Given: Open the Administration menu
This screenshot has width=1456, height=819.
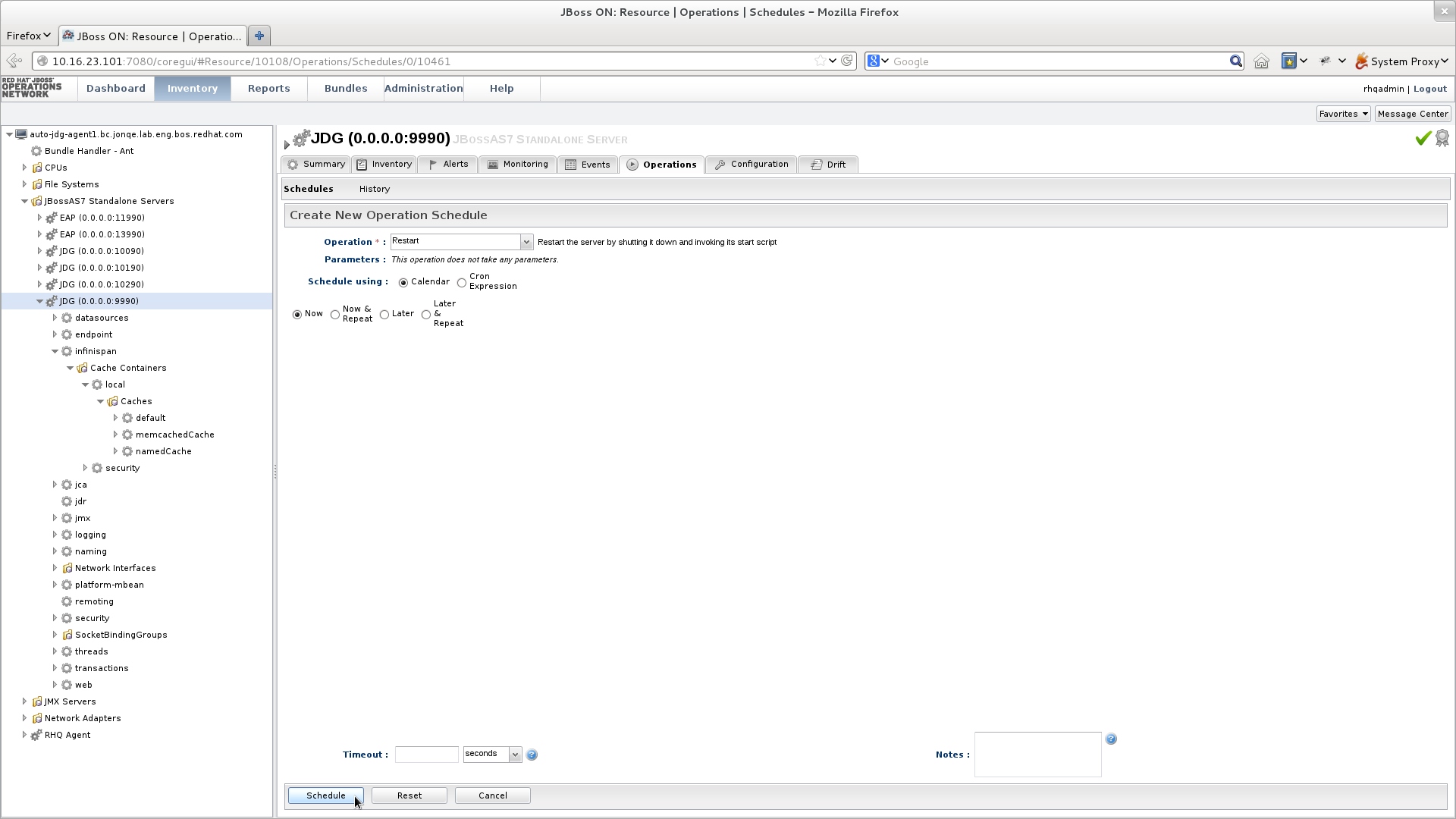Looking at the screenshot, I should pos(423,89).
